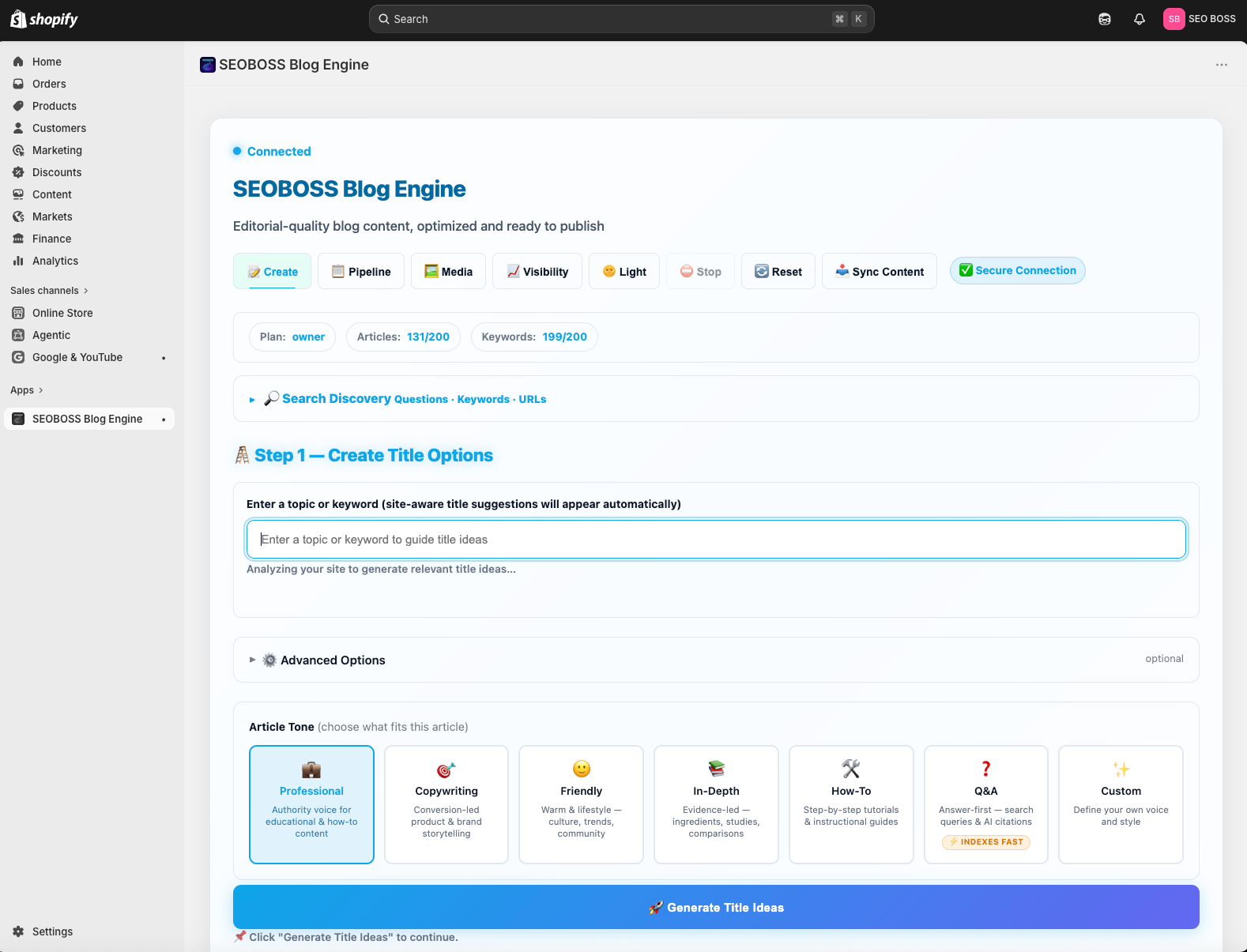Select the In-Depth article tone
This screenshot has height=952, width=1247.
pos(716,804)
